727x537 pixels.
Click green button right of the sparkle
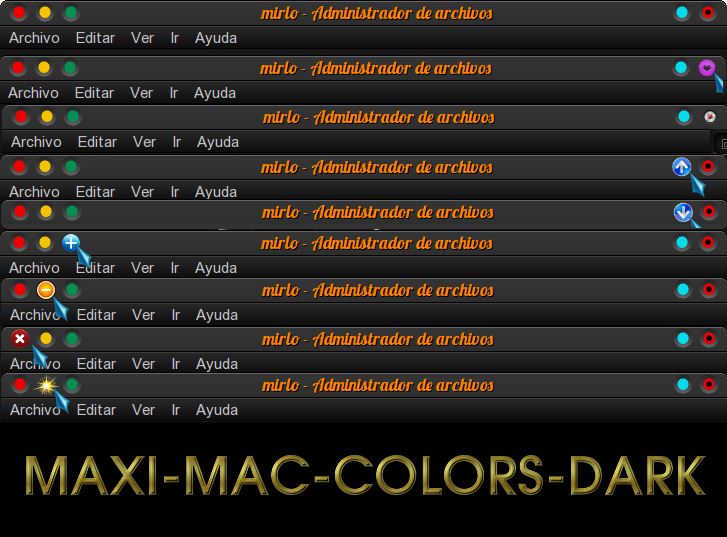pyautogui.click(x=72, y=385)
